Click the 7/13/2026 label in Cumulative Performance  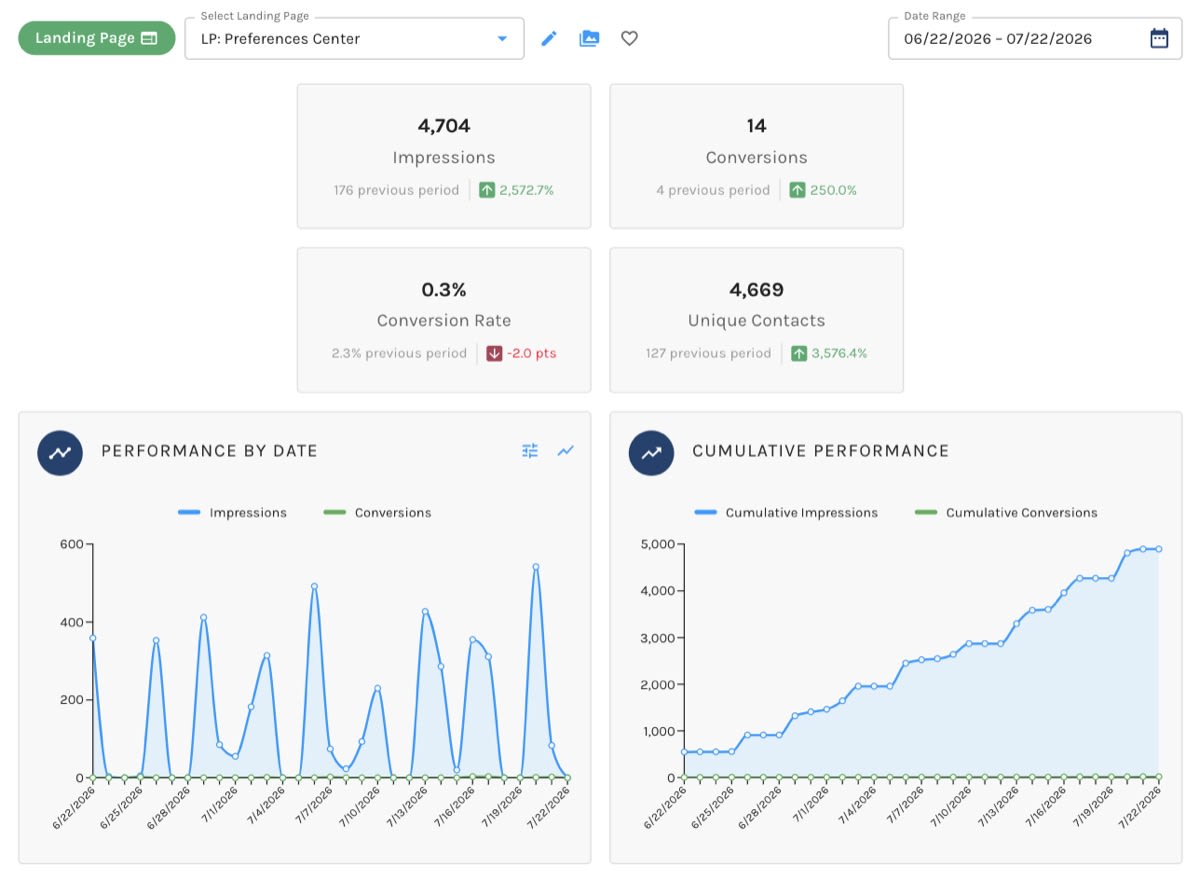pos(999,808)
